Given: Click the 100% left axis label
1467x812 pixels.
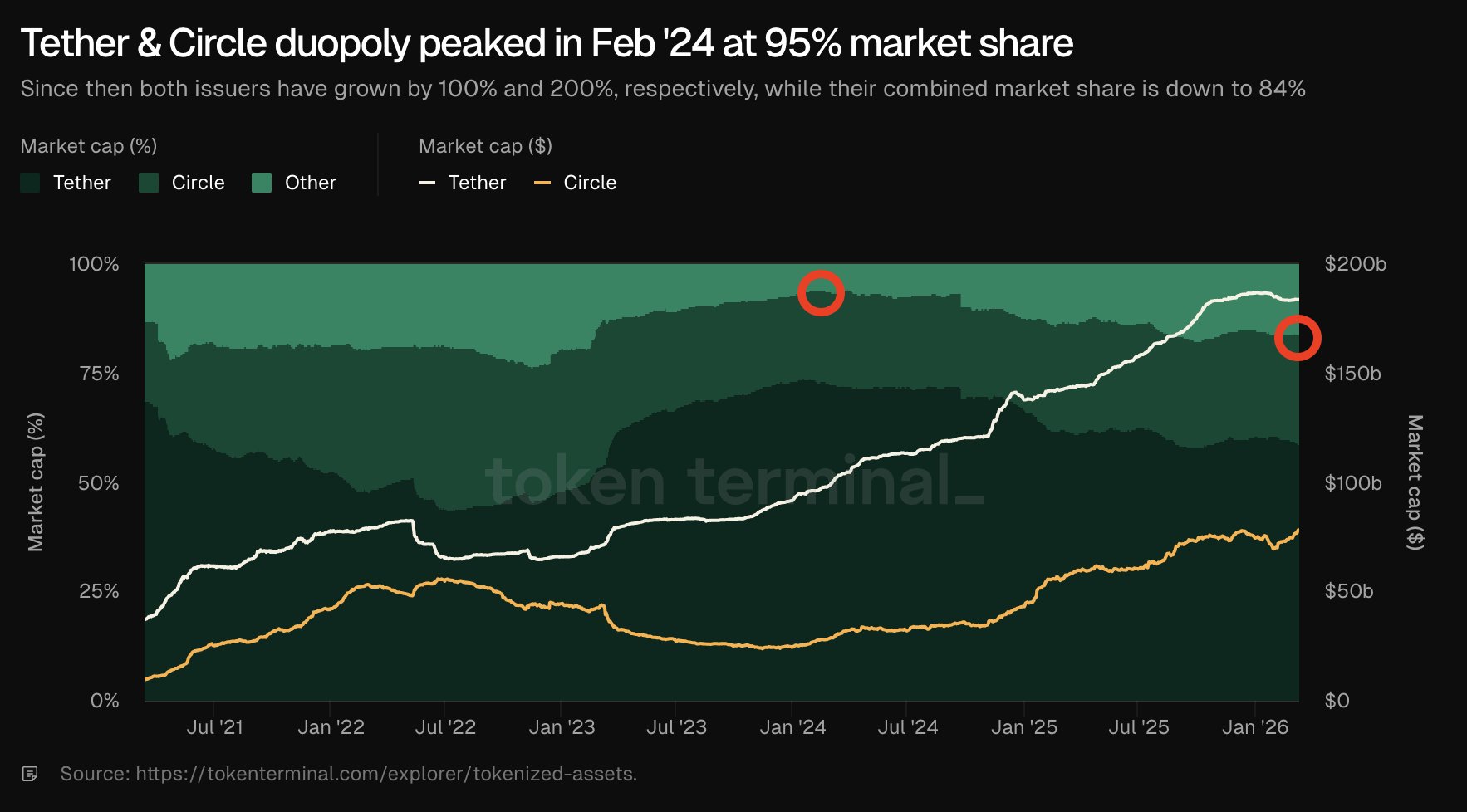Looking at the screenshot, I should coord(94,264).
